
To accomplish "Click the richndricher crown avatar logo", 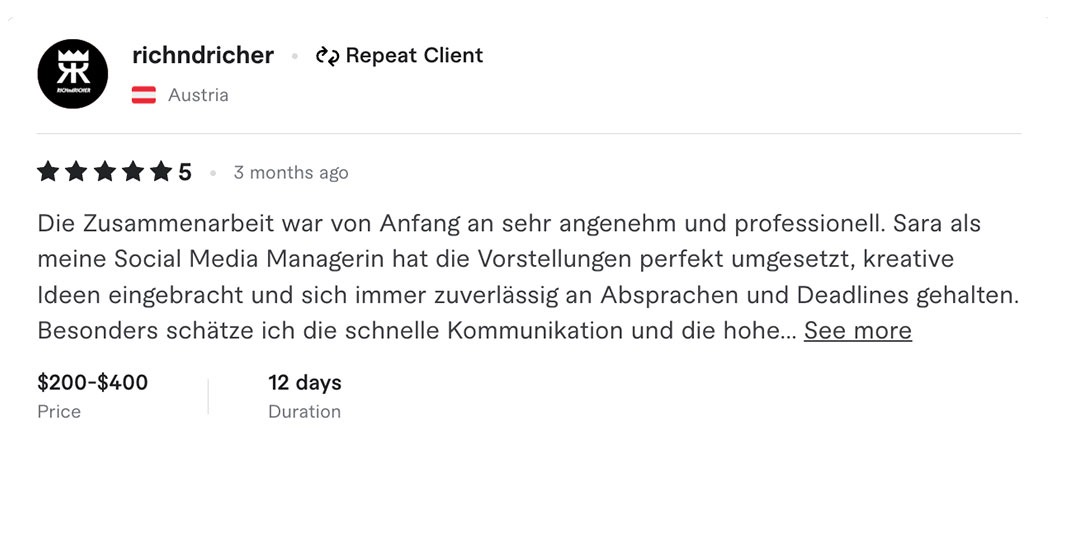I will pyautogui.click(x=72, y=73).
